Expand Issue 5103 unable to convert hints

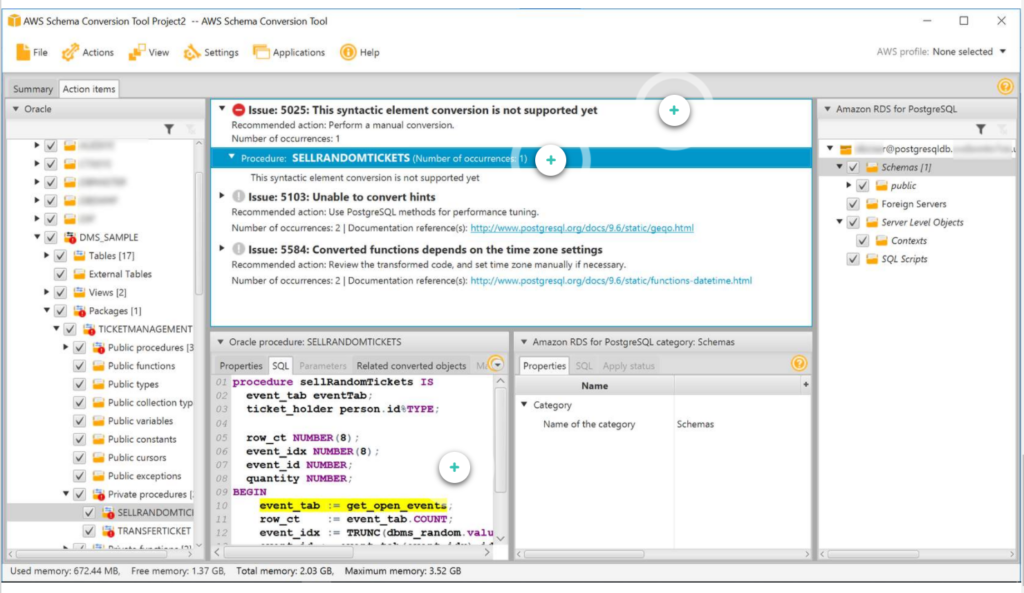[222, 196]
